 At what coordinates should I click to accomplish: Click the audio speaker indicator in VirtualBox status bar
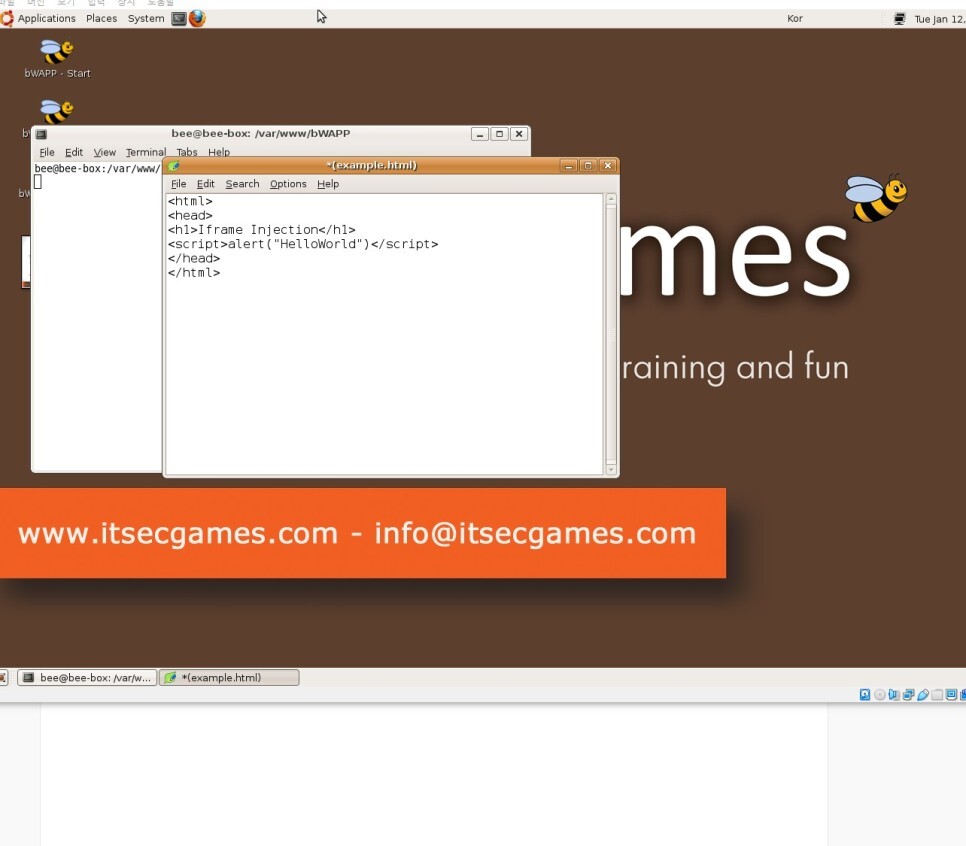click(x=894, y=695)
